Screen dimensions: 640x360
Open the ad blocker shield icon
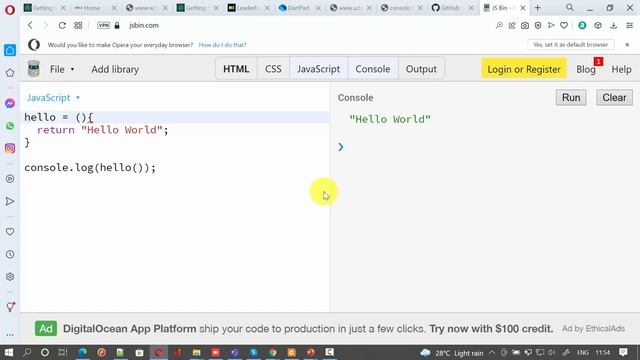[x=538, y=25]
